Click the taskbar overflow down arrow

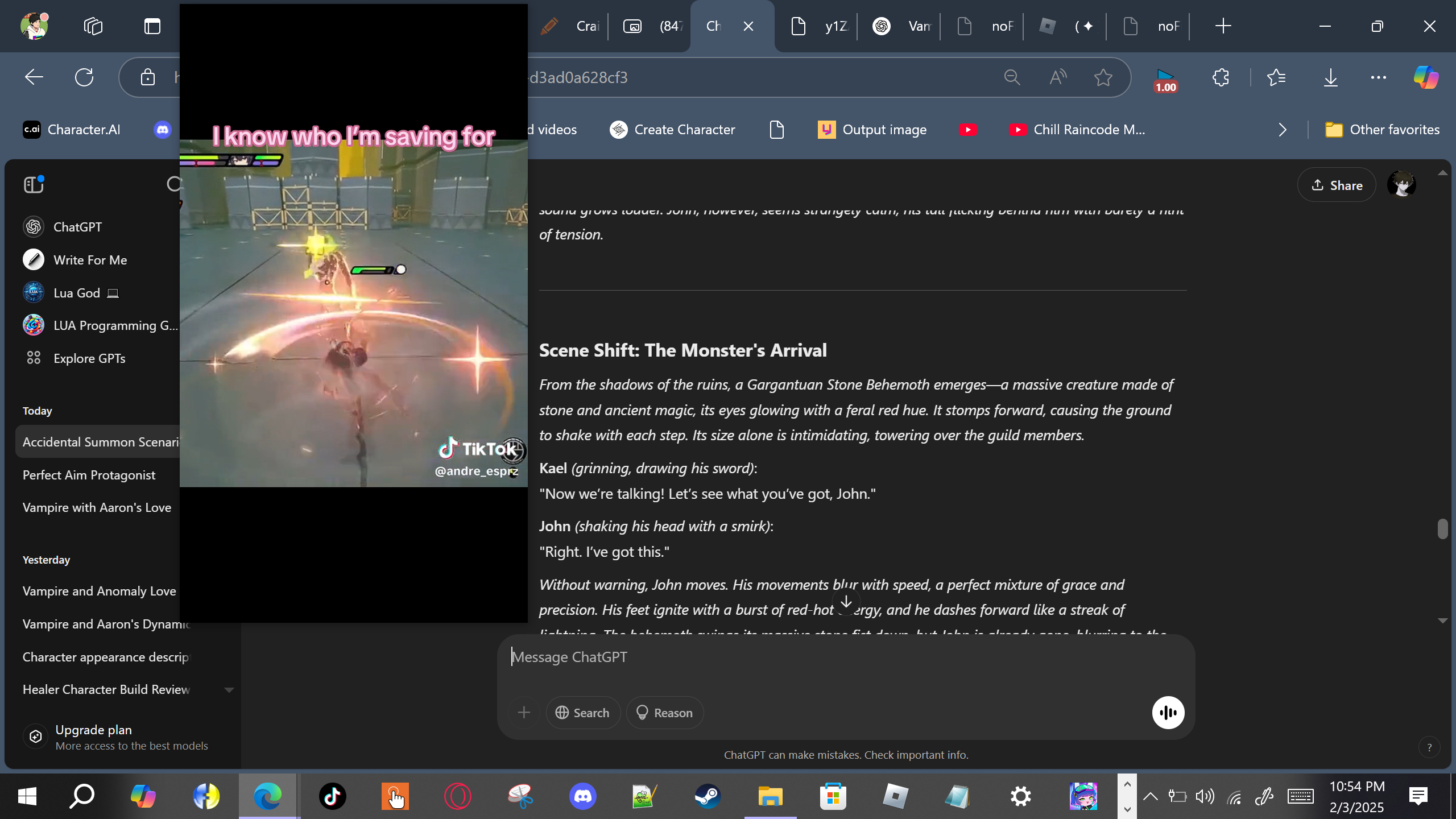(1127, 809)
